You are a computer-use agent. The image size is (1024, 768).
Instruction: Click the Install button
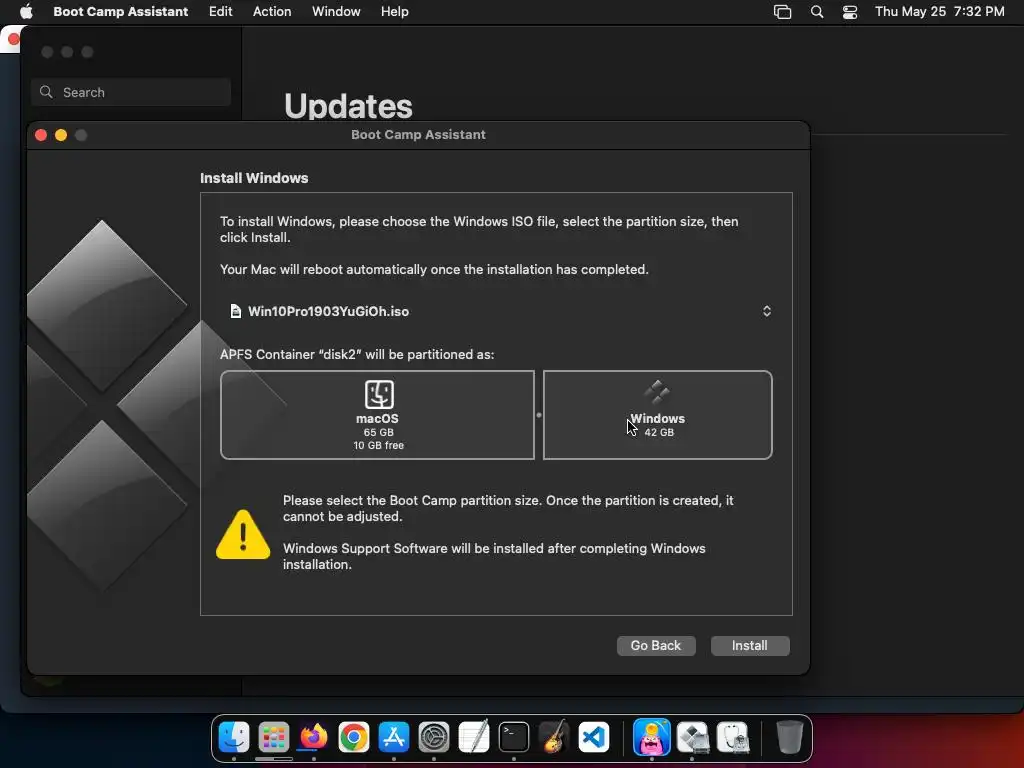click(750, 645)
